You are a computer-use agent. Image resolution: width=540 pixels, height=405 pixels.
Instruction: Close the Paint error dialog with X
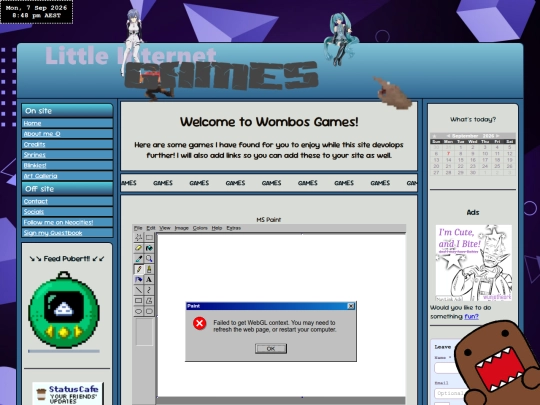click(x=351, y=306)
